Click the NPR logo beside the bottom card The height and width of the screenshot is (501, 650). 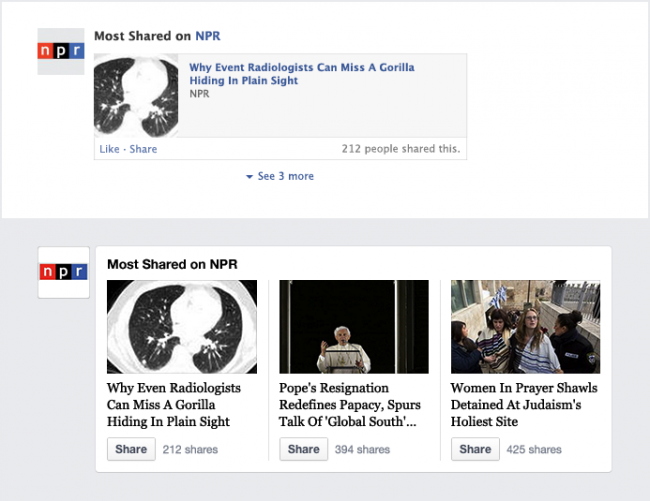click(x=63, y=272)
